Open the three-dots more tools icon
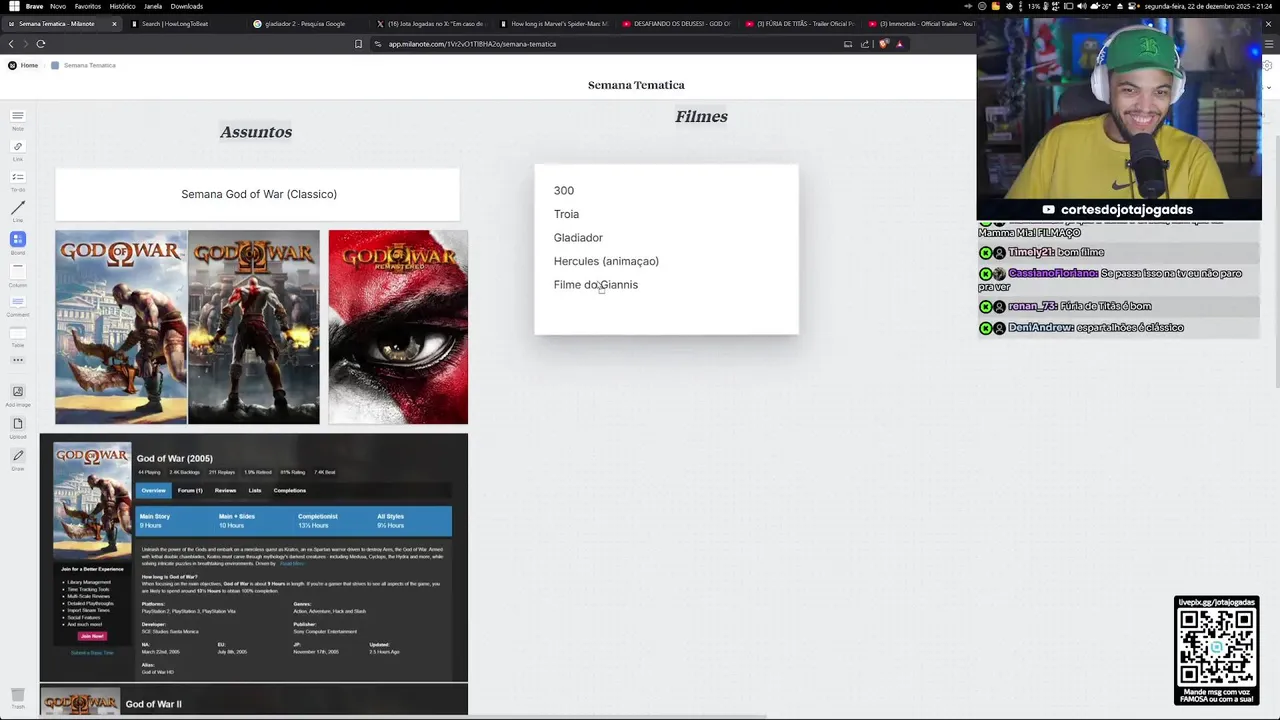 (17, 360)
